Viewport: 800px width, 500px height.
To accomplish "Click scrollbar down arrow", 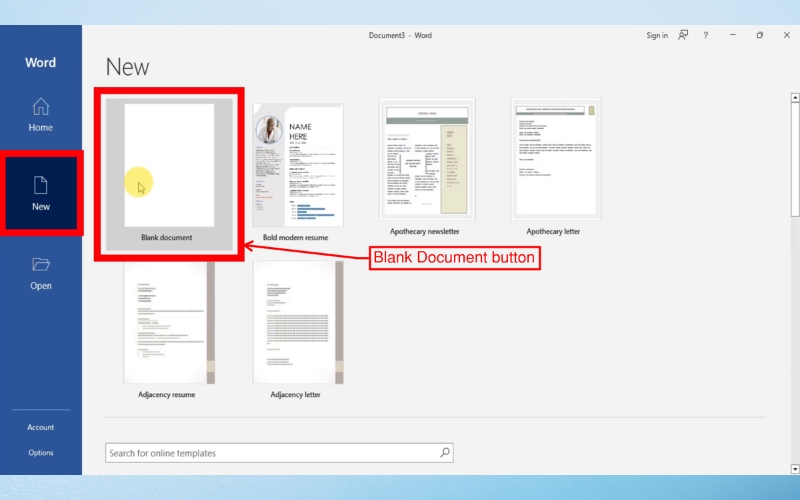I will (x=795, y=468).
